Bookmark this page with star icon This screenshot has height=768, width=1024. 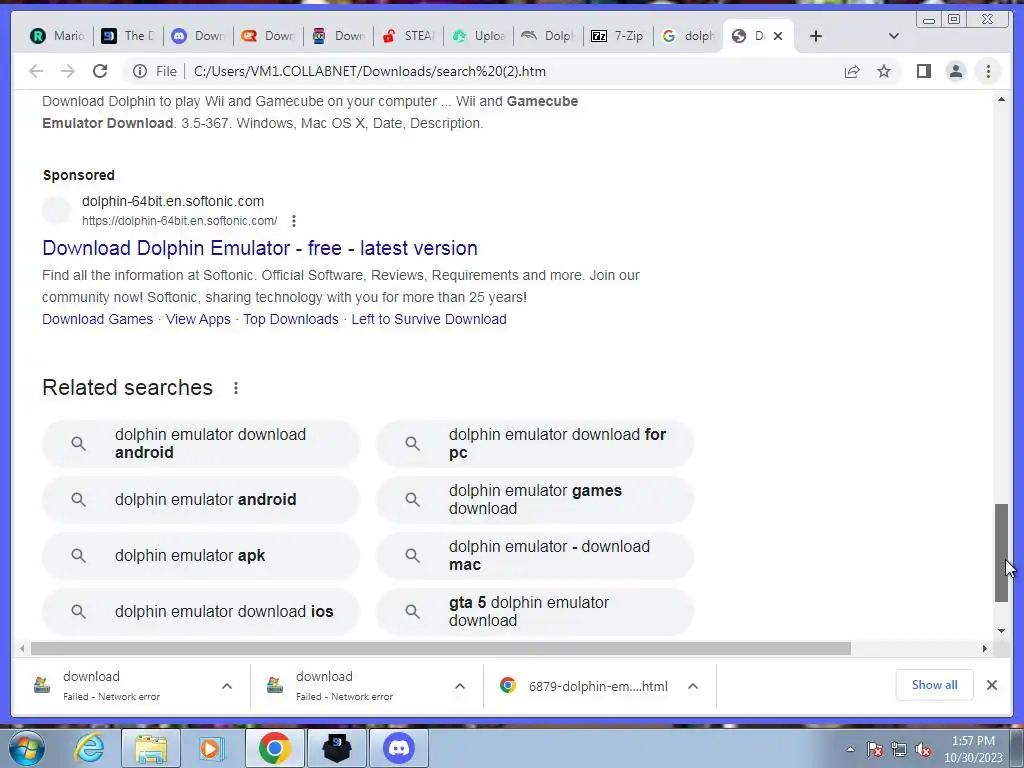click(884, 71)
